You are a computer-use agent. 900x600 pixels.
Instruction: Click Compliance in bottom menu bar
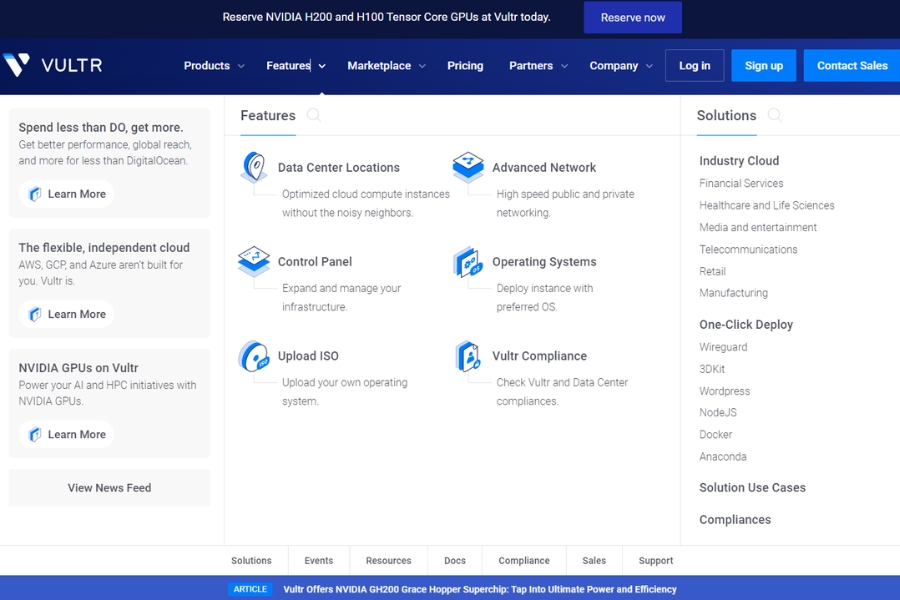coord(524,560)
